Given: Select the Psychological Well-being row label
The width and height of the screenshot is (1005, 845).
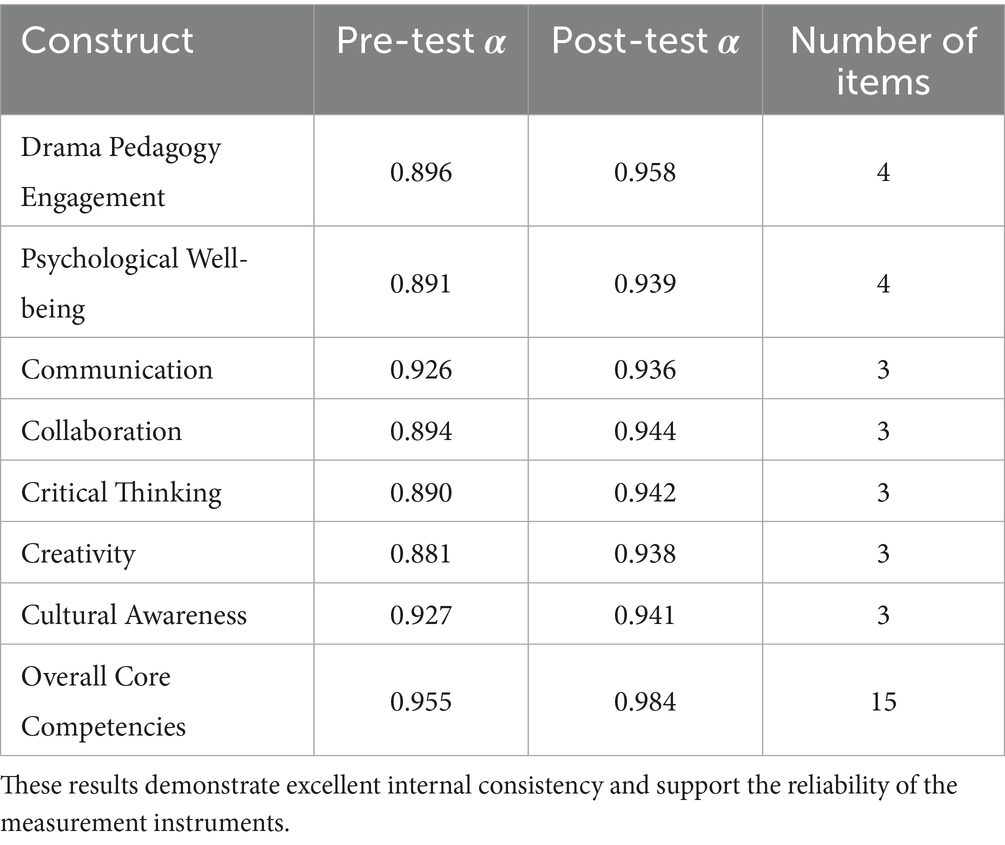Looking at the screenshot, I should click(x=133, y=283).
